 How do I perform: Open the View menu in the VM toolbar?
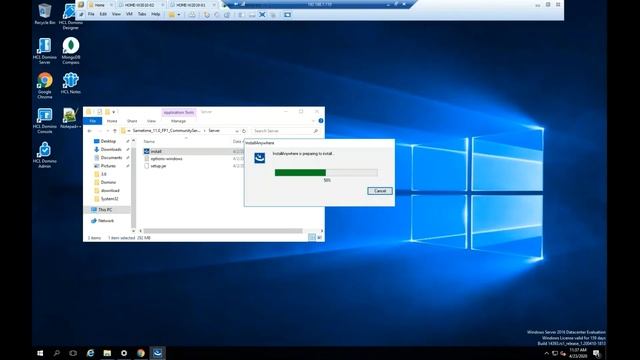click(x=116, y=14)
